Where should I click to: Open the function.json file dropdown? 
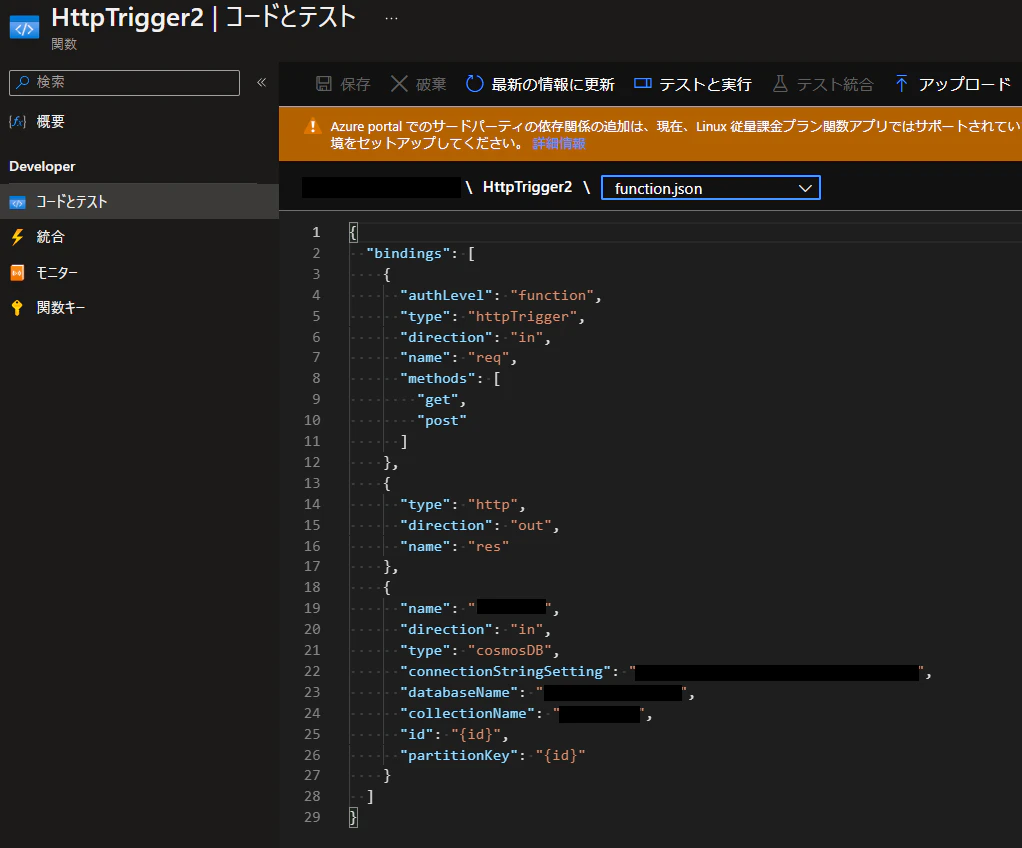pos(710,188)
